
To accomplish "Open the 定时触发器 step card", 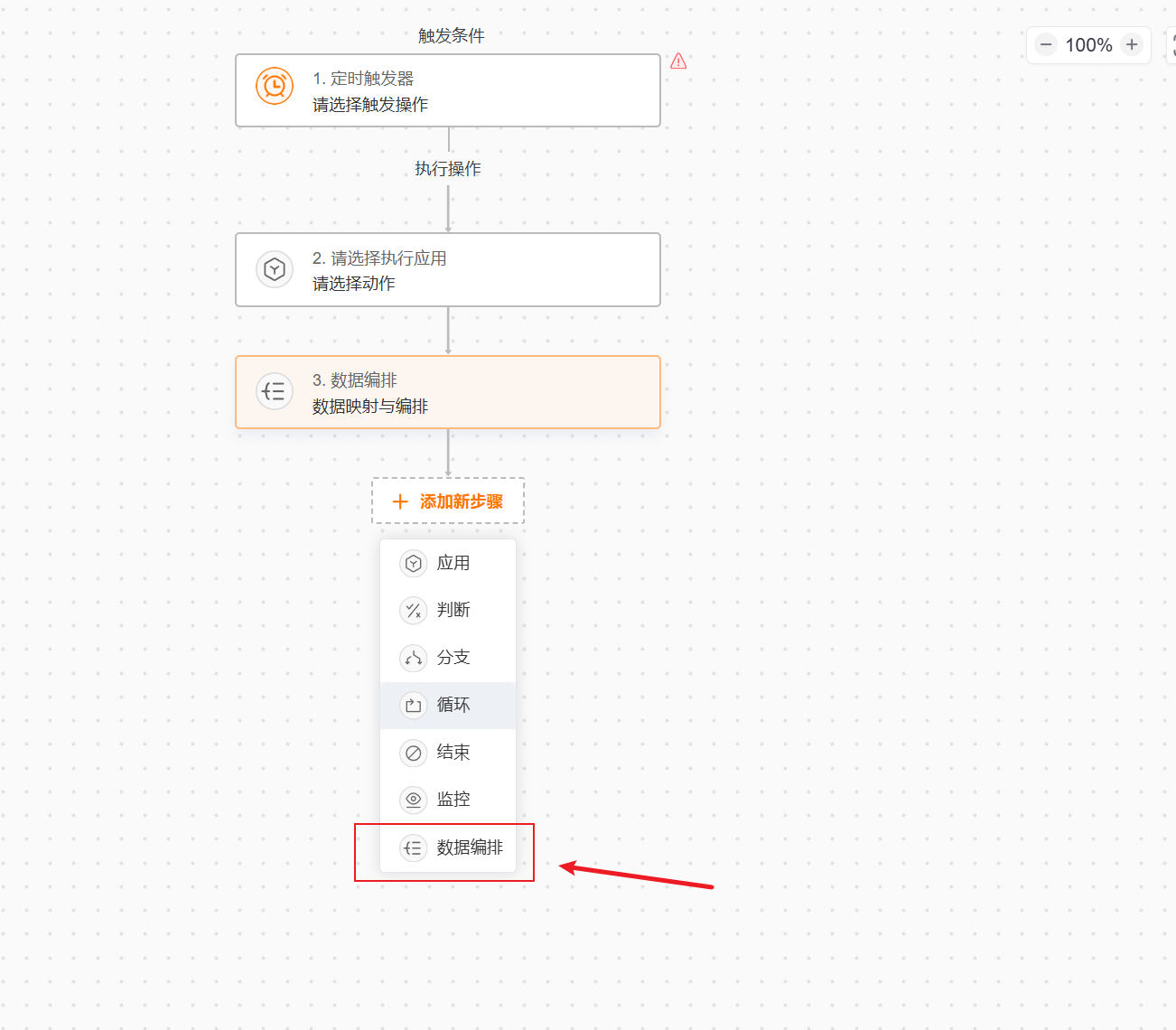I will (448, 90).
